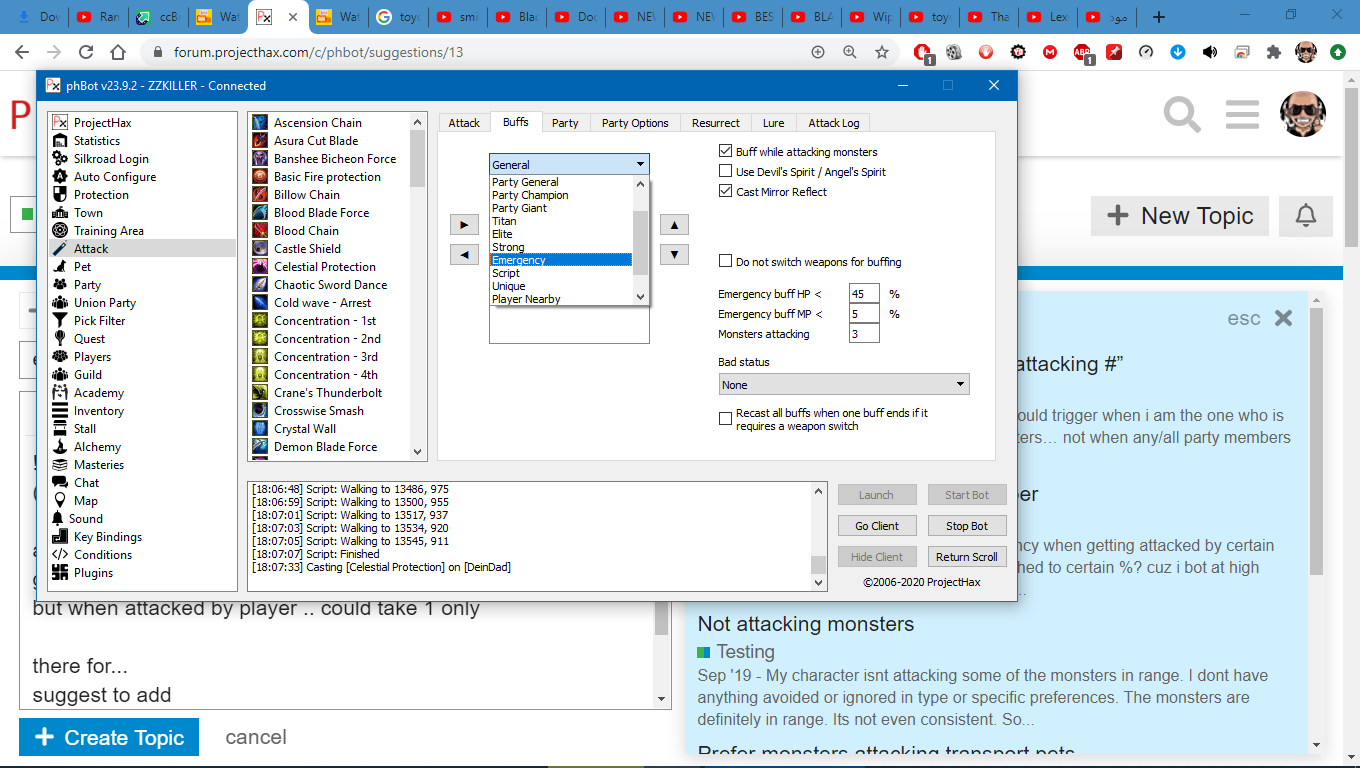Open the Inventory icon in the sidebar
Viewport: 1360px width, 768px height.
[x=60, y=411]
